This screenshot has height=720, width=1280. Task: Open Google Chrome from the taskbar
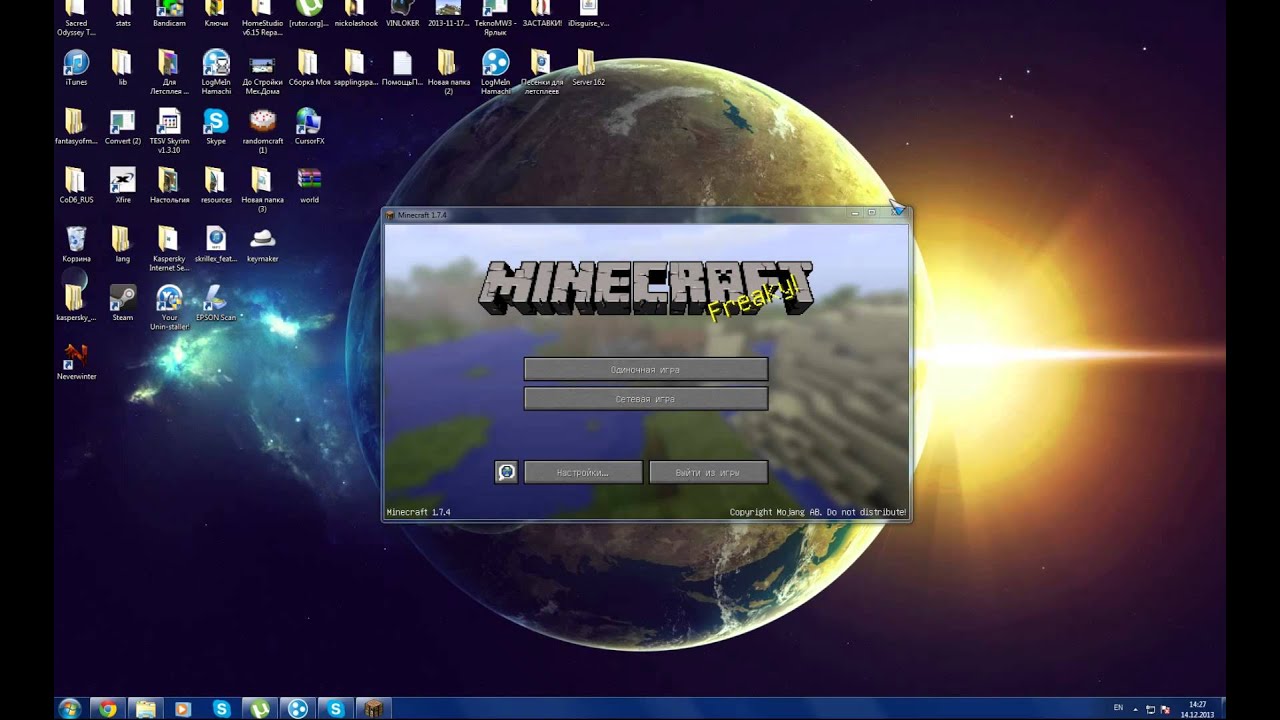click(x=108, y=709)
